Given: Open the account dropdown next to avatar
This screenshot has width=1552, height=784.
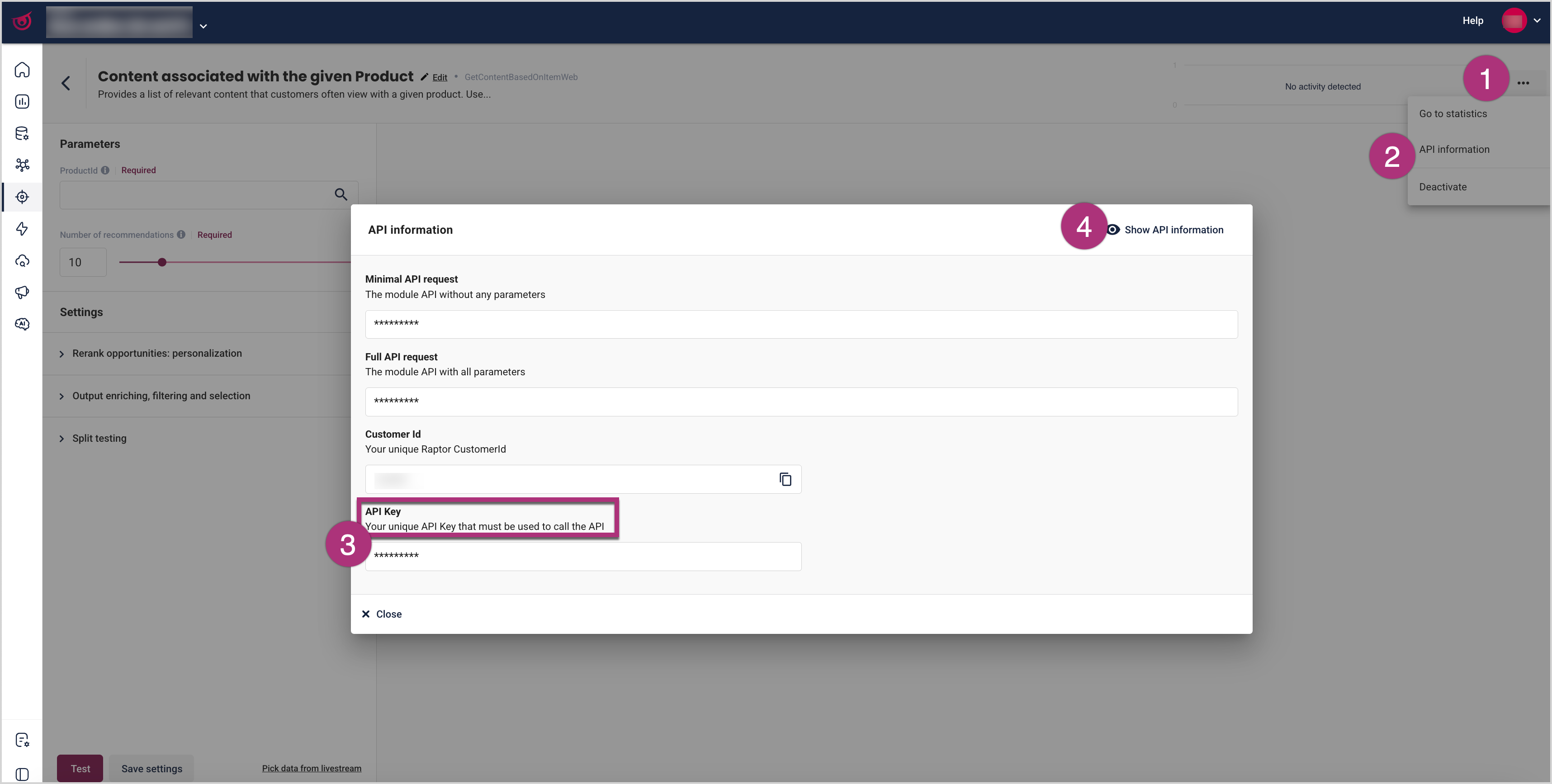Looking at the screenshot, I should [x=1537, y=20].
